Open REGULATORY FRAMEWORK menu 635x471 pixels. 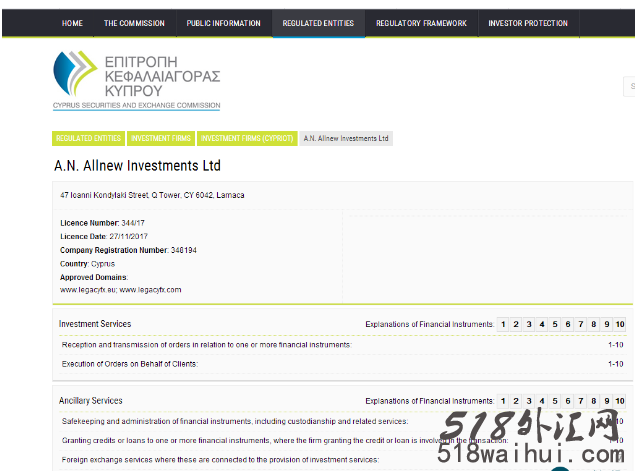click(x=421, y=23)
